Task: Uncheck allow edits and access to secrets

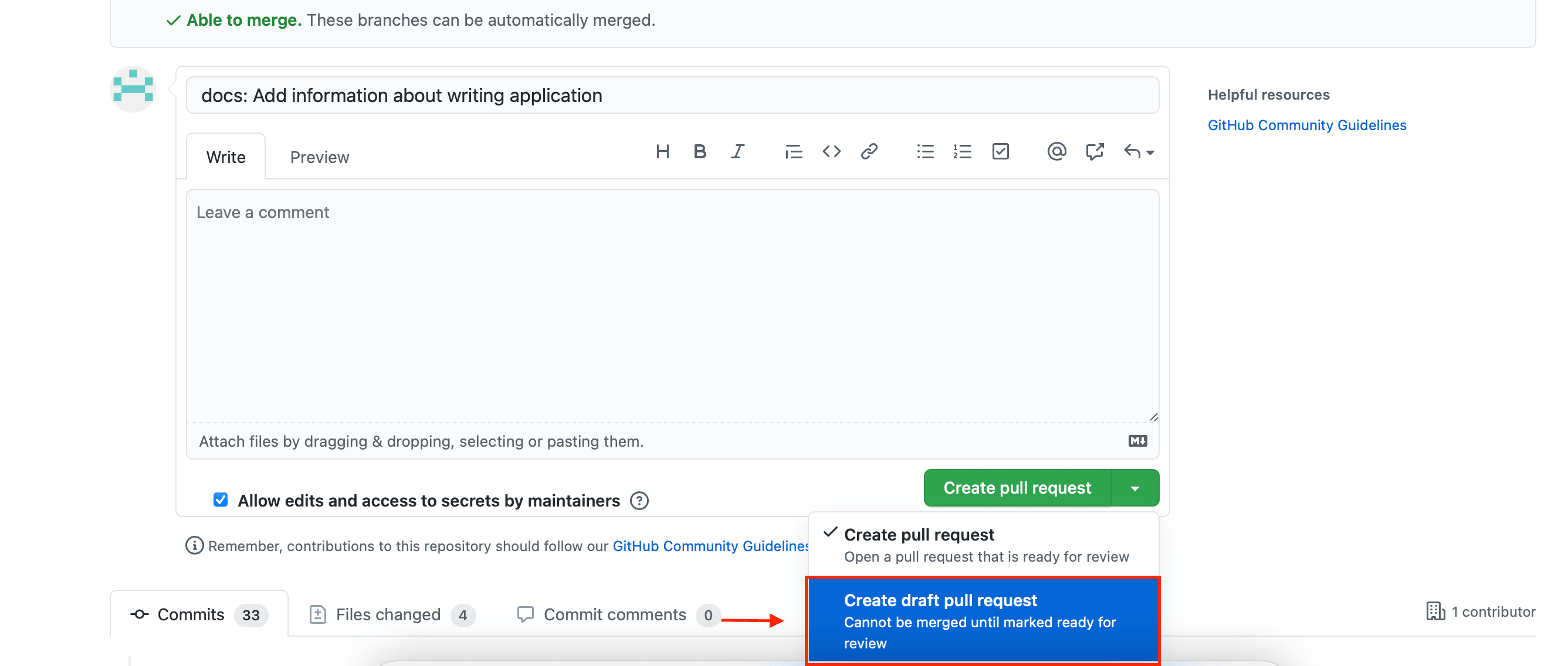Action: pos(221,500)
